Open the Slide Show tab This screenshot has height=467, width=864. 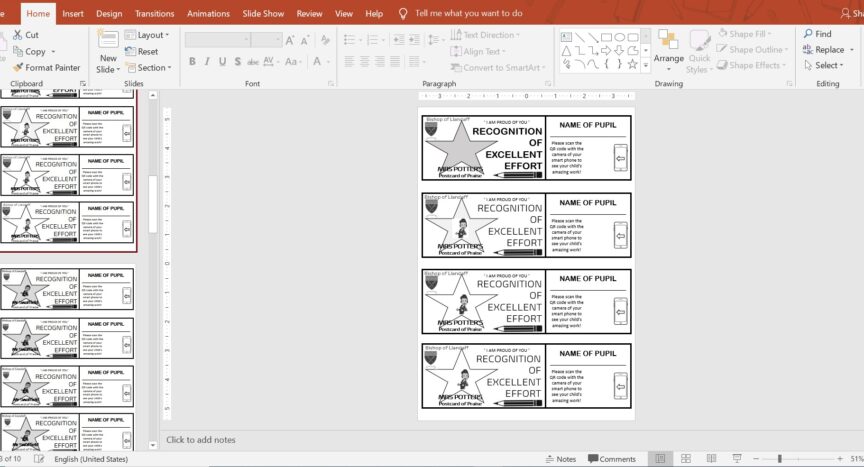pyautogui.click(x=263, y=14)
